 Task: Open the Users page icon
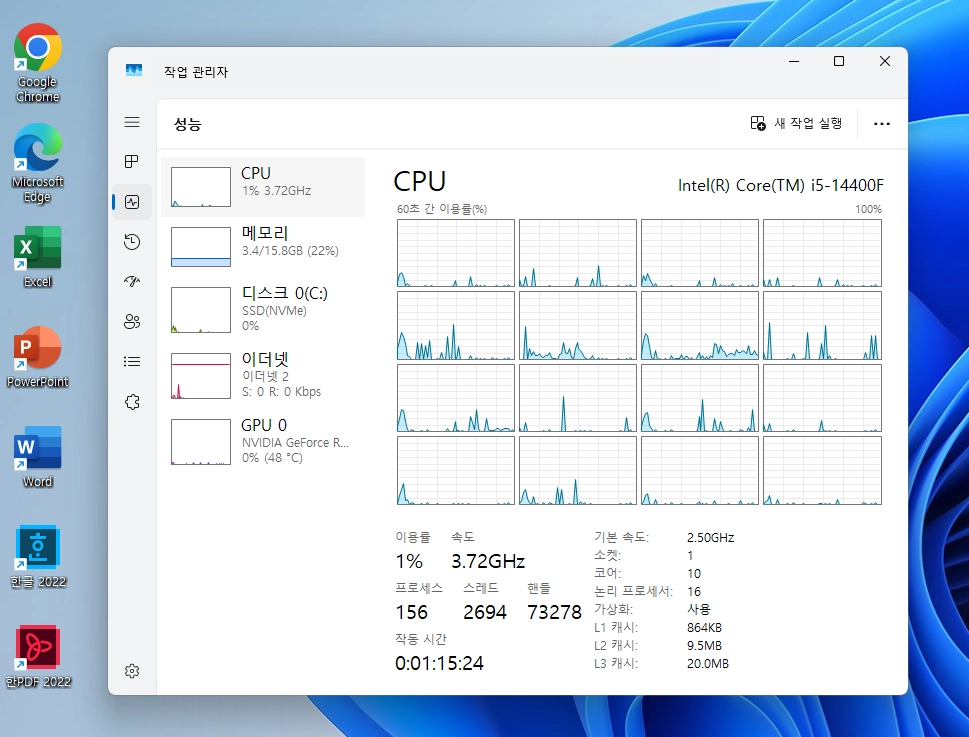[x=132, y=321]
